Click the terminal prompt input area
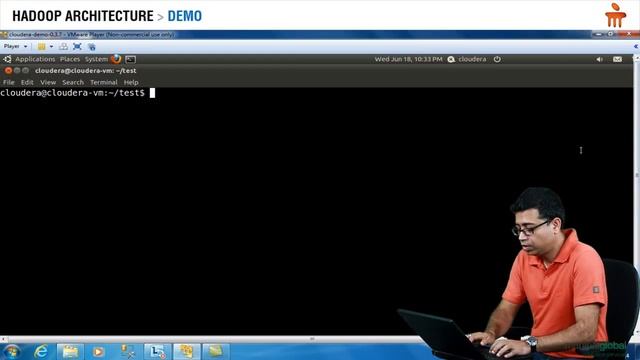 click(152, 93)
